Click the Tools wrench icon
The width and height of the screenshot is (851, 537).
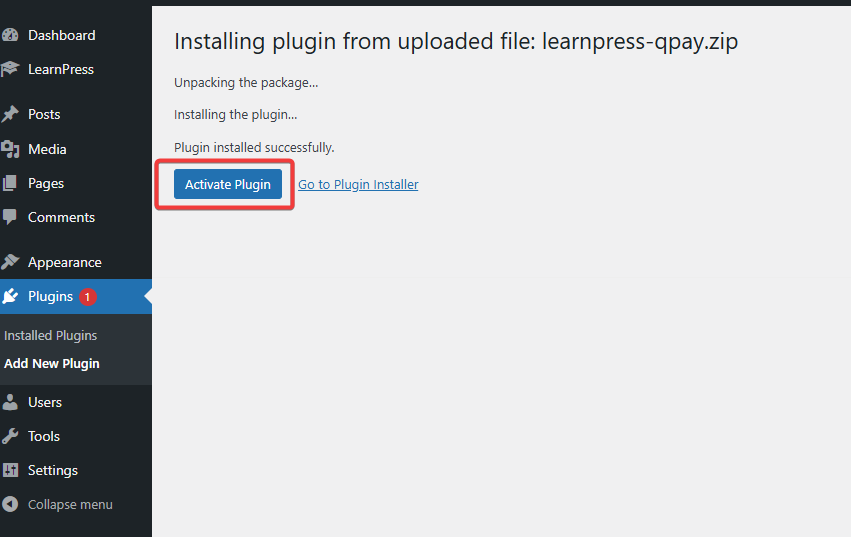(10, 436)
